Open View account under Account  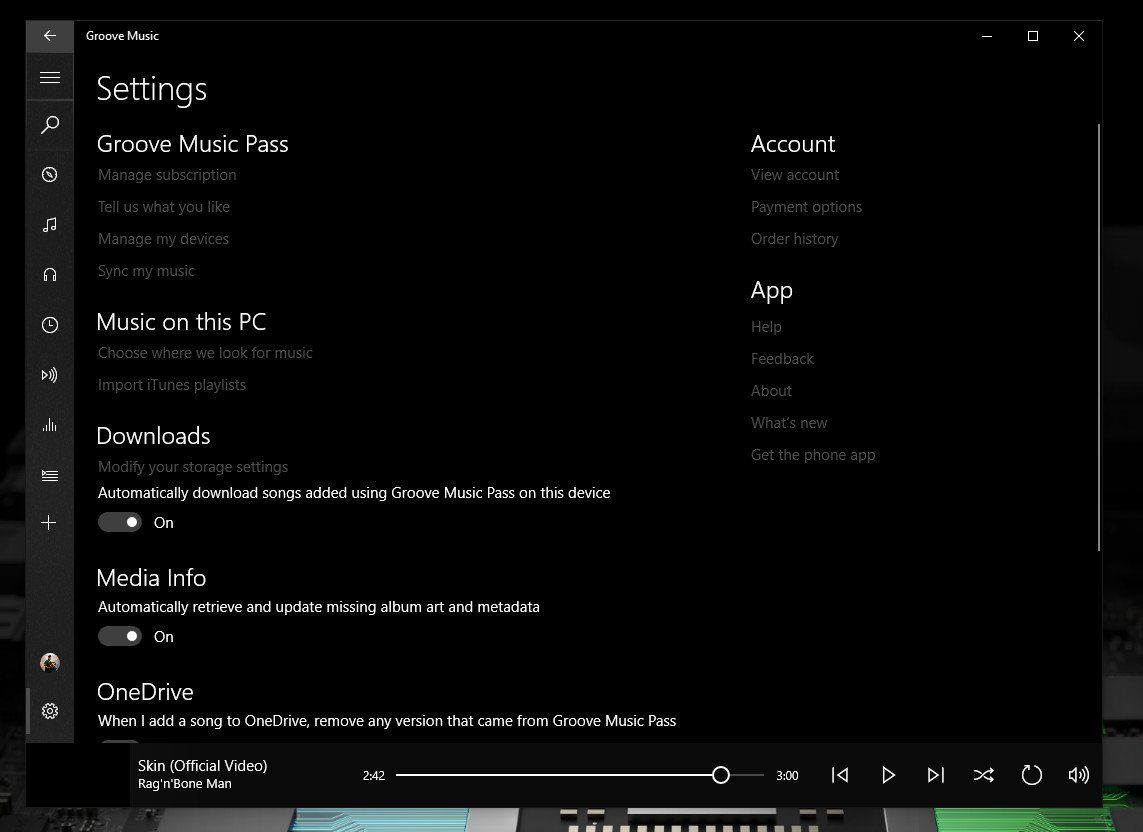[794, 174]
